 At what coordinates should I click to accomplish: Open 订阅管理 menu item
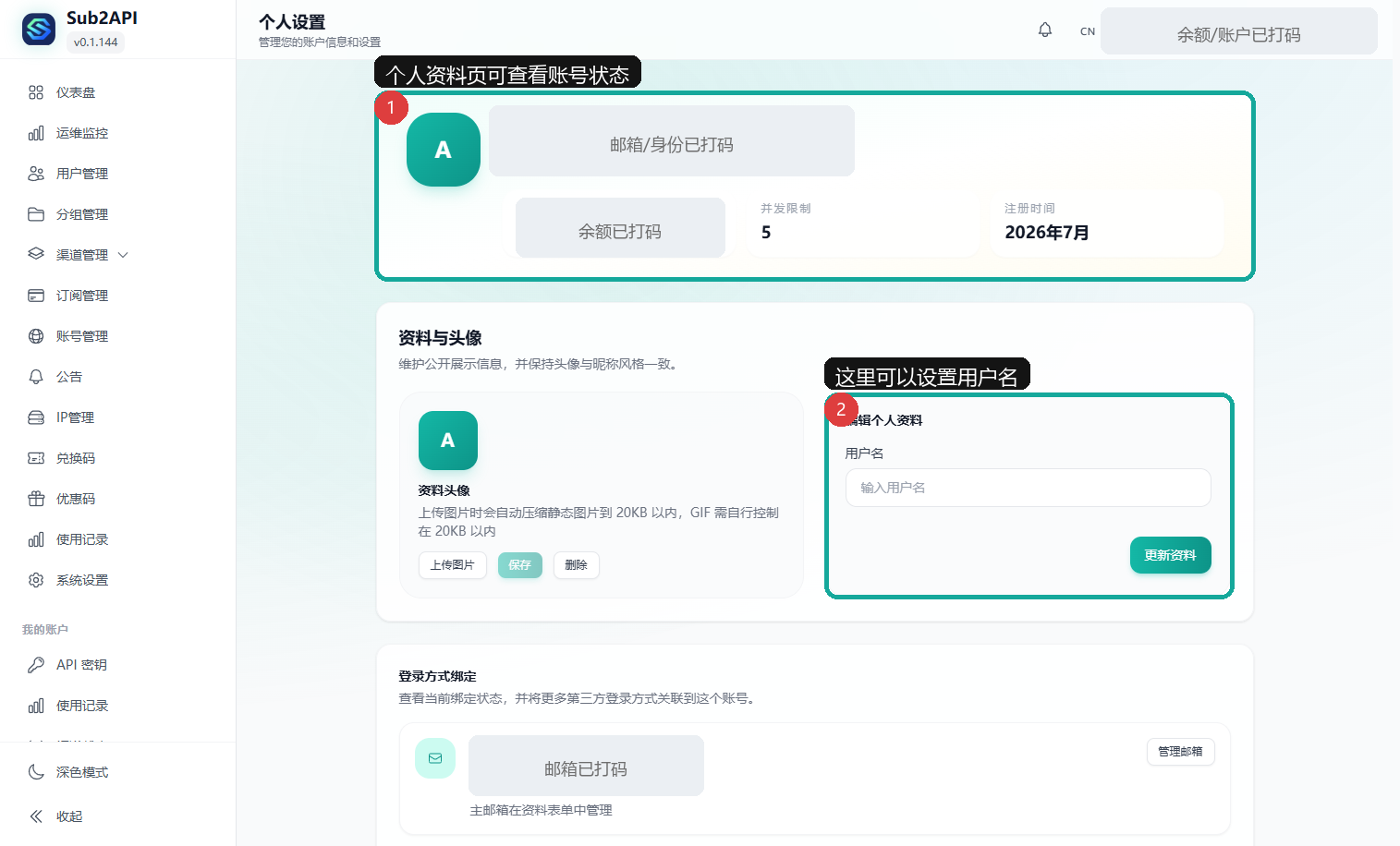(117, 296)
